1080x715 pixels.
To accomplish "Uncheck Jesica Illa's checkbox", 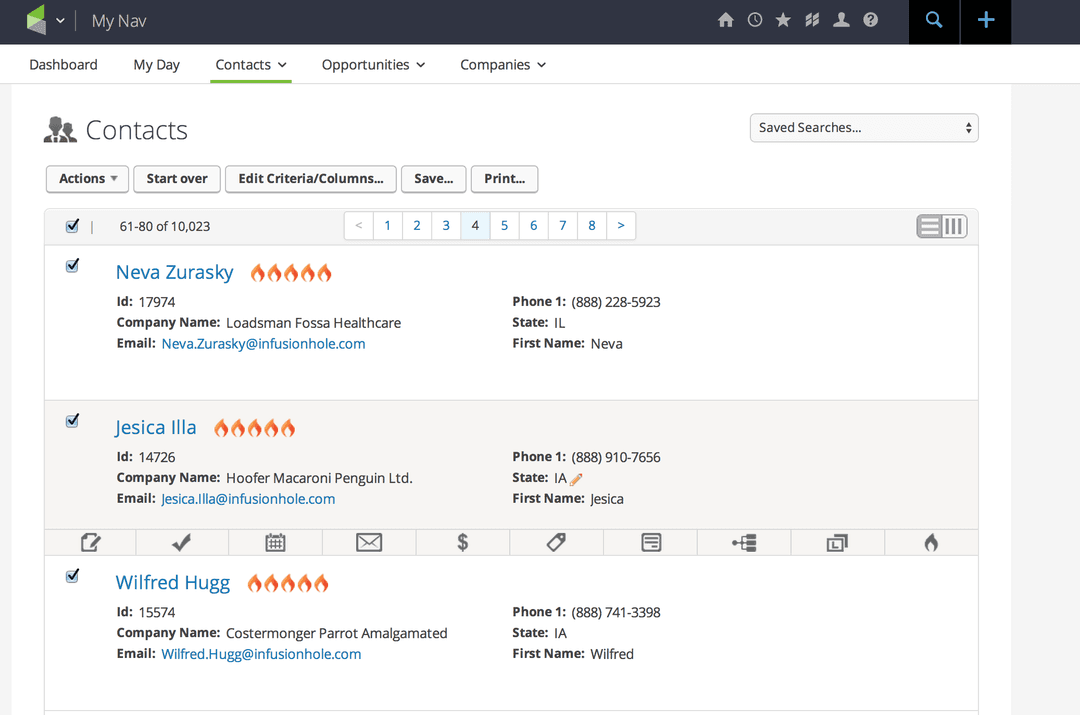I will pos(72,421).
